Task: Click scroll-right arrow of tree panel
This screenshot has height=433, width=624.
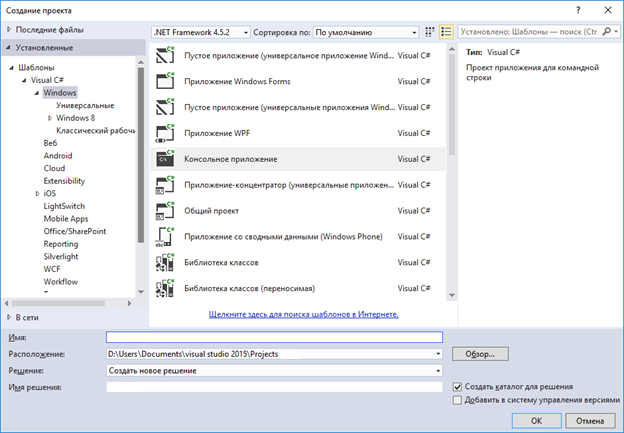Action: 129,303
